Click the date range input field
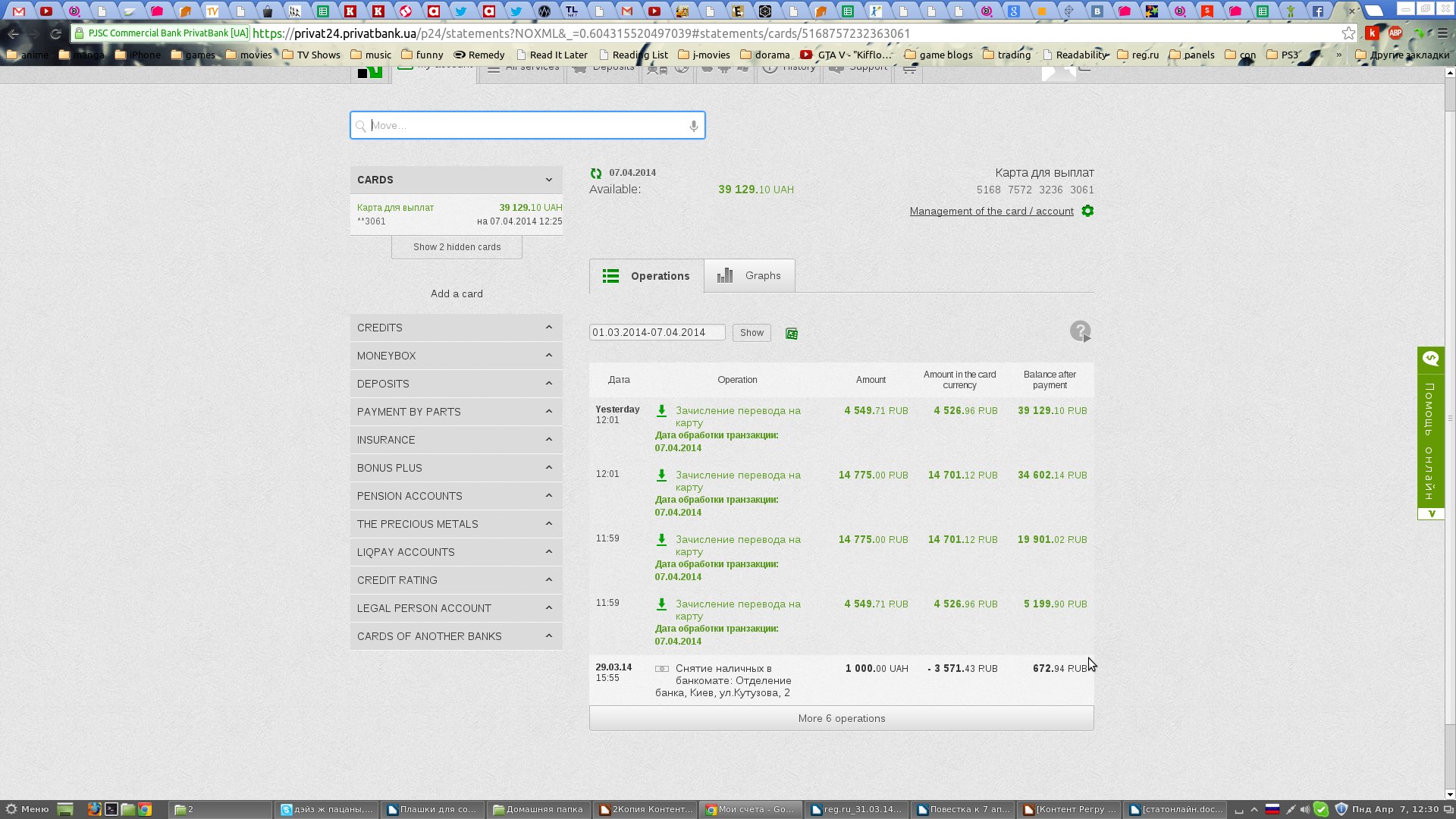Image resolution: width=1456 pixels, height=819 pixels. point(657,333)
